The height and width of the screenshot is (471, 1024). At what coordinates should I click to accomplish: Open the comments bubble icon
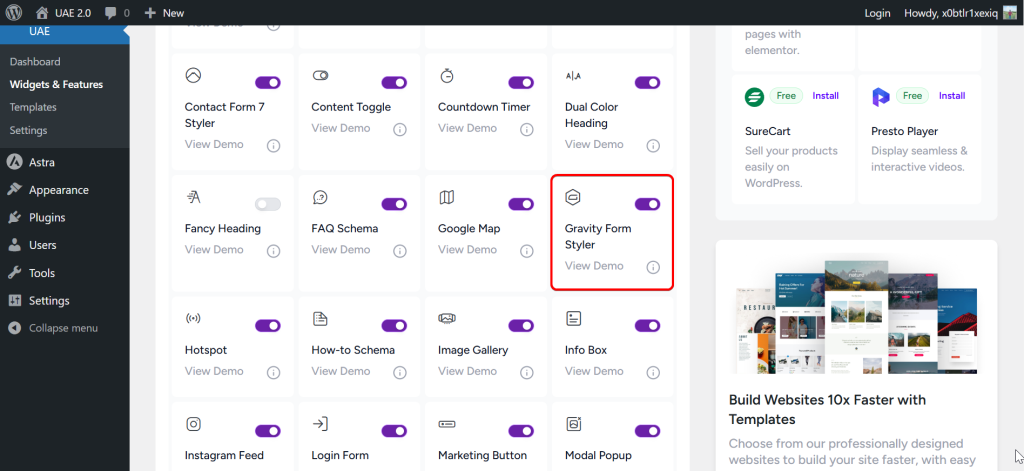coord(110,12)
